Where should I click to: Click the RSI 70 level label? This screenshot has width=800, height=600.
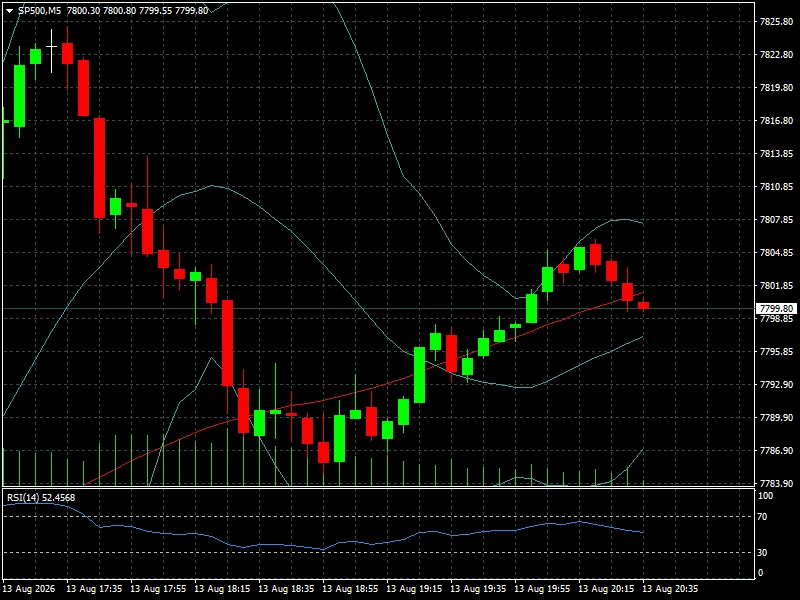click(x=762, y=517)
